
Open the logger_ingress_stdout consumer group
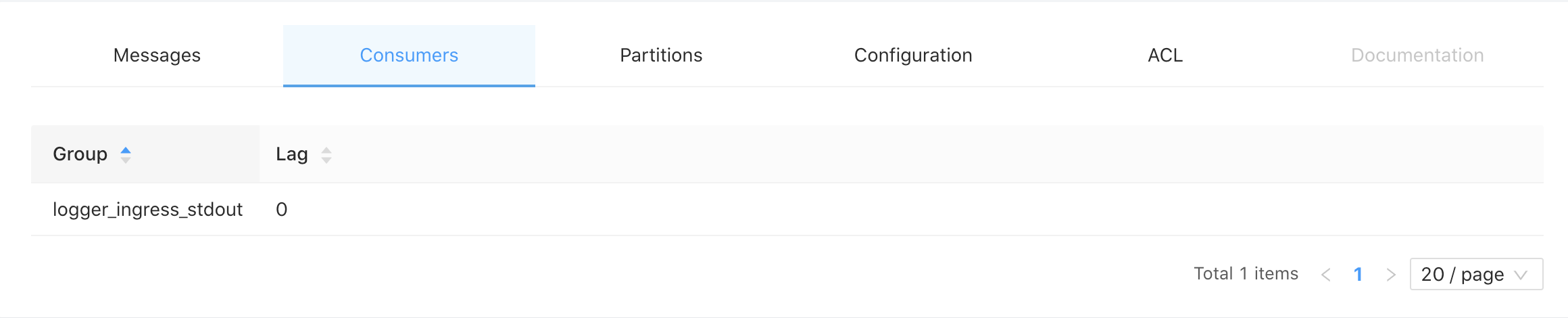pos(147,210)
